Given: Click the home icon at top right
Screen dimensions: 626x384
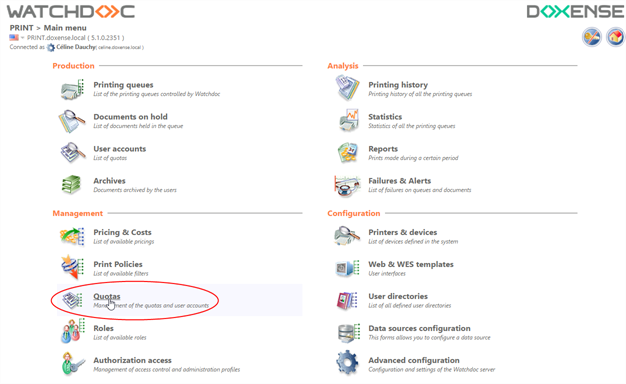Looking at the screenshot, I should click(616, 38).
